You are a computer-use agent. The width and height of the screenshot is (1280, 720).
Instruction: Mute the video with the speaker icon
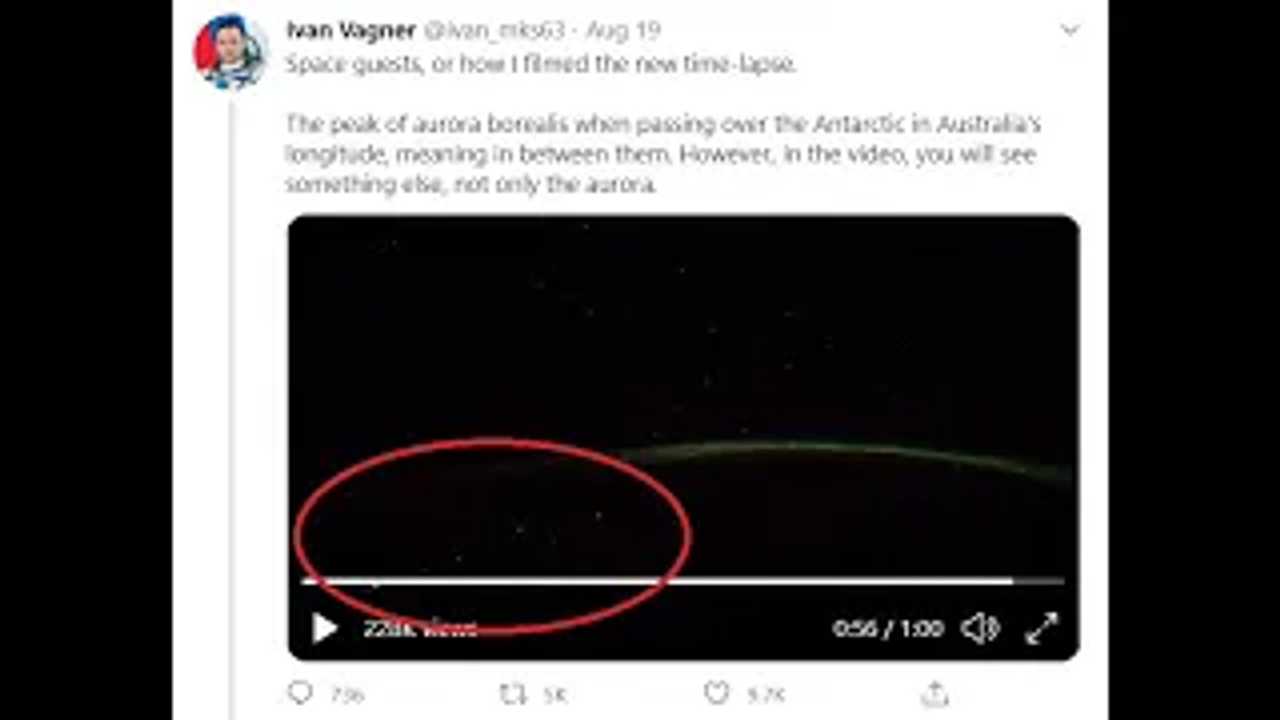tap(980, 629)
